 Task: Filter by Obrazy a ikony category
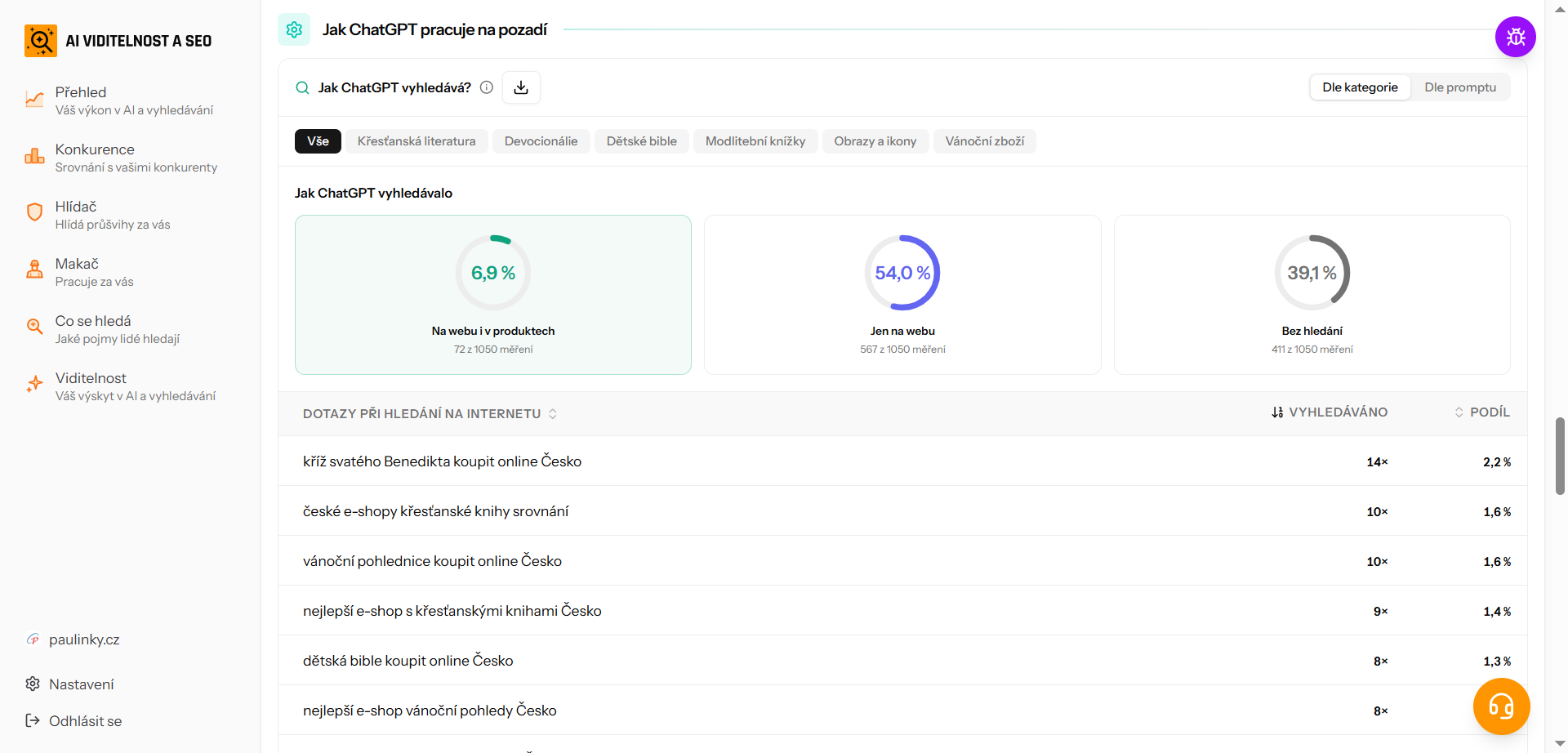(875, 141)
